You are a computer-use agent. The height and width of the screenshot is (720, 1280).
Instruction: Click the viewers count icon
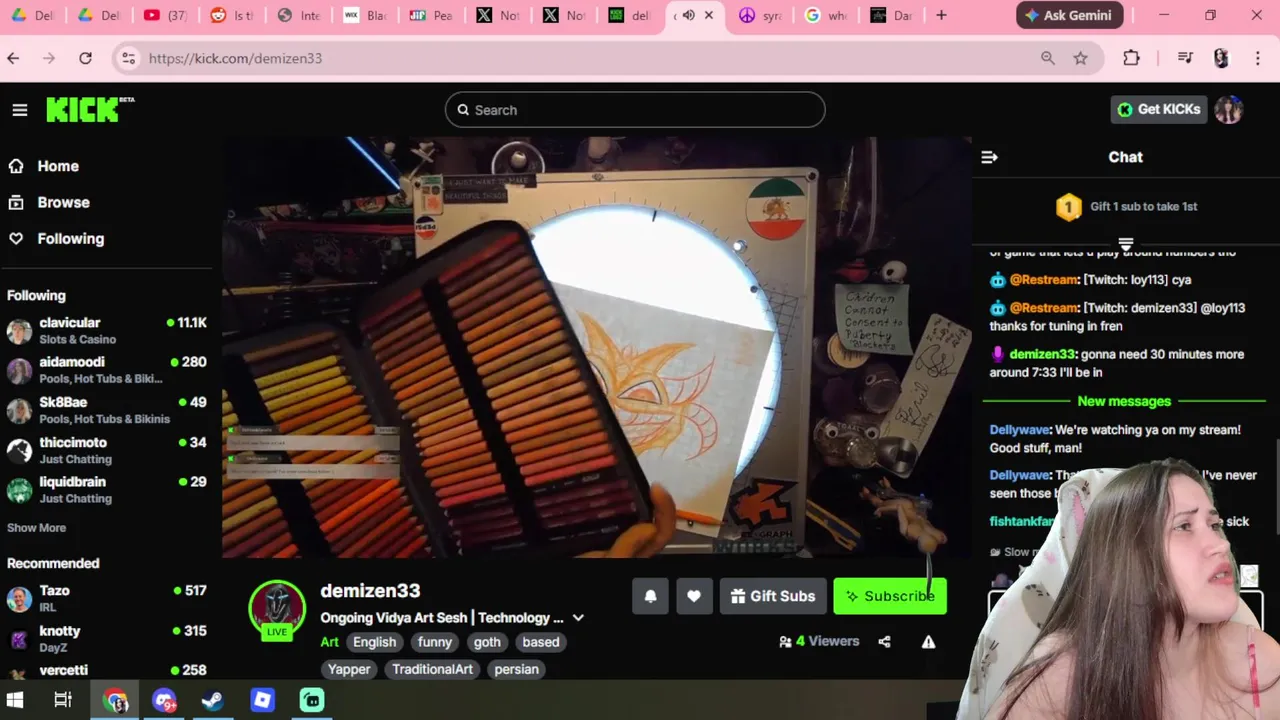(785, 642)
